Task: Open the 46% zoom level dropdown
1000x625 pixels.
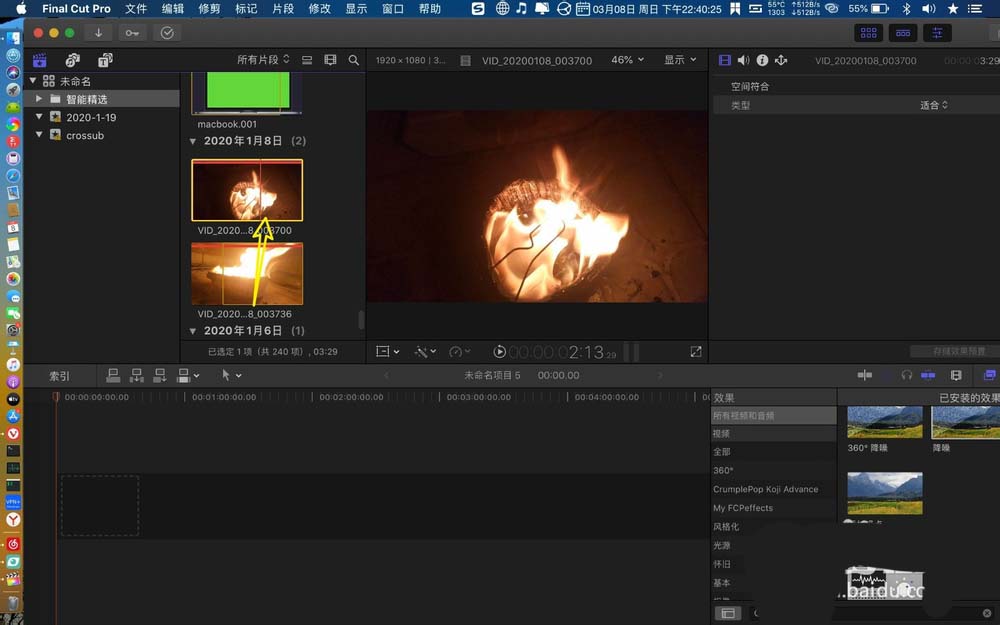Action: pos(628,60)
